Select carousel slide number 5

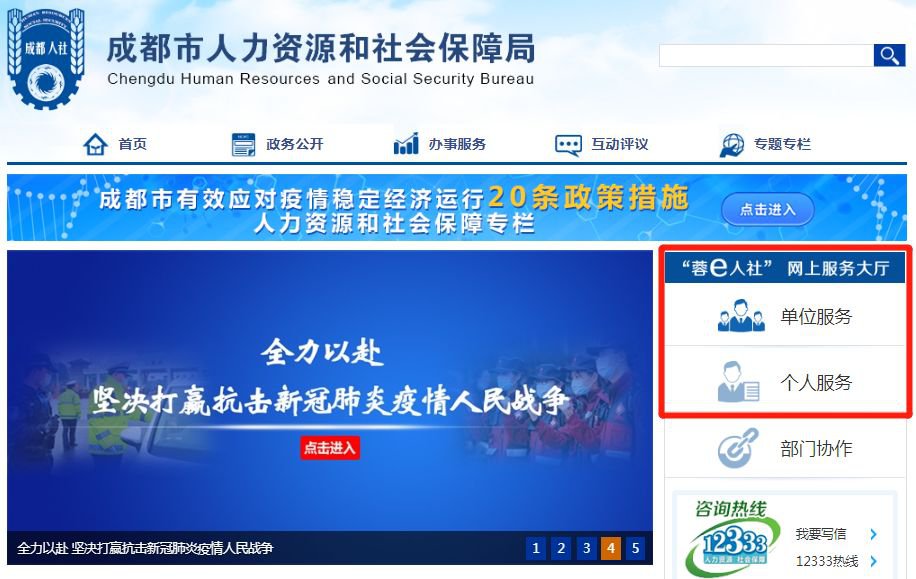pyautogui.click(x=636, y=548)
